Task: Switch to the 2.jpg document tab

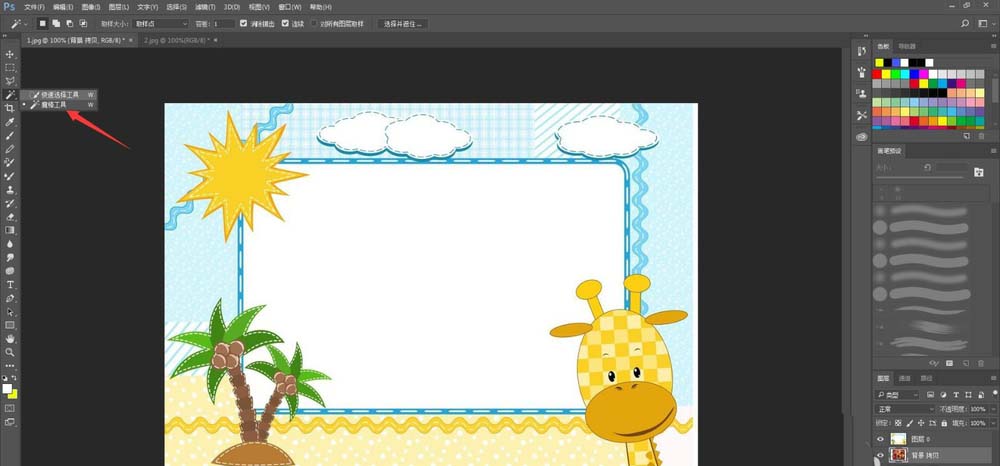Action: (x=179, y=40)
